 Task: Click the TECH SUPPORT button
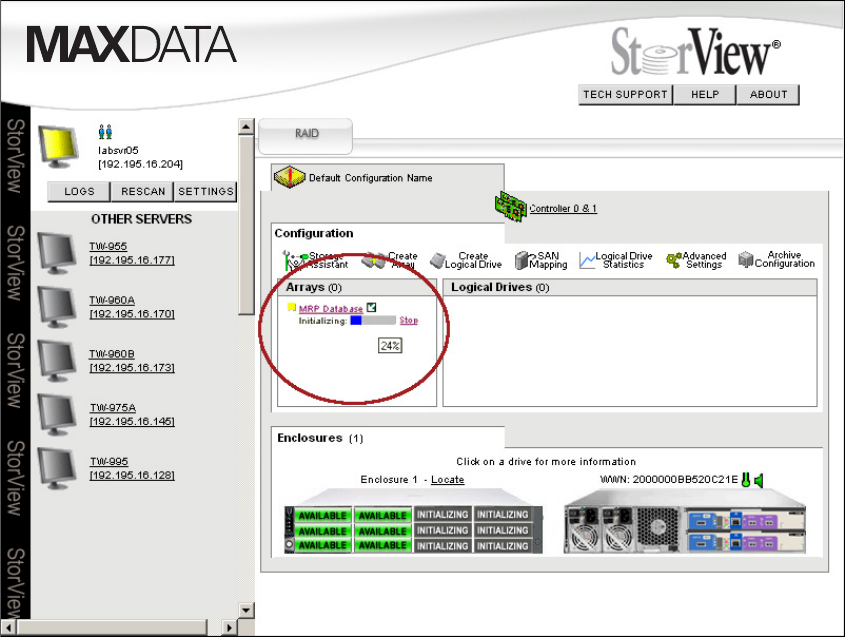coord(625,94)
